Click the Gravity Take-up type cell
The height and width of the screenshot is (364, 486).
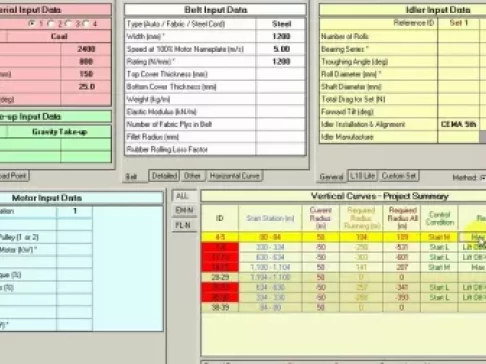(60, 132)
